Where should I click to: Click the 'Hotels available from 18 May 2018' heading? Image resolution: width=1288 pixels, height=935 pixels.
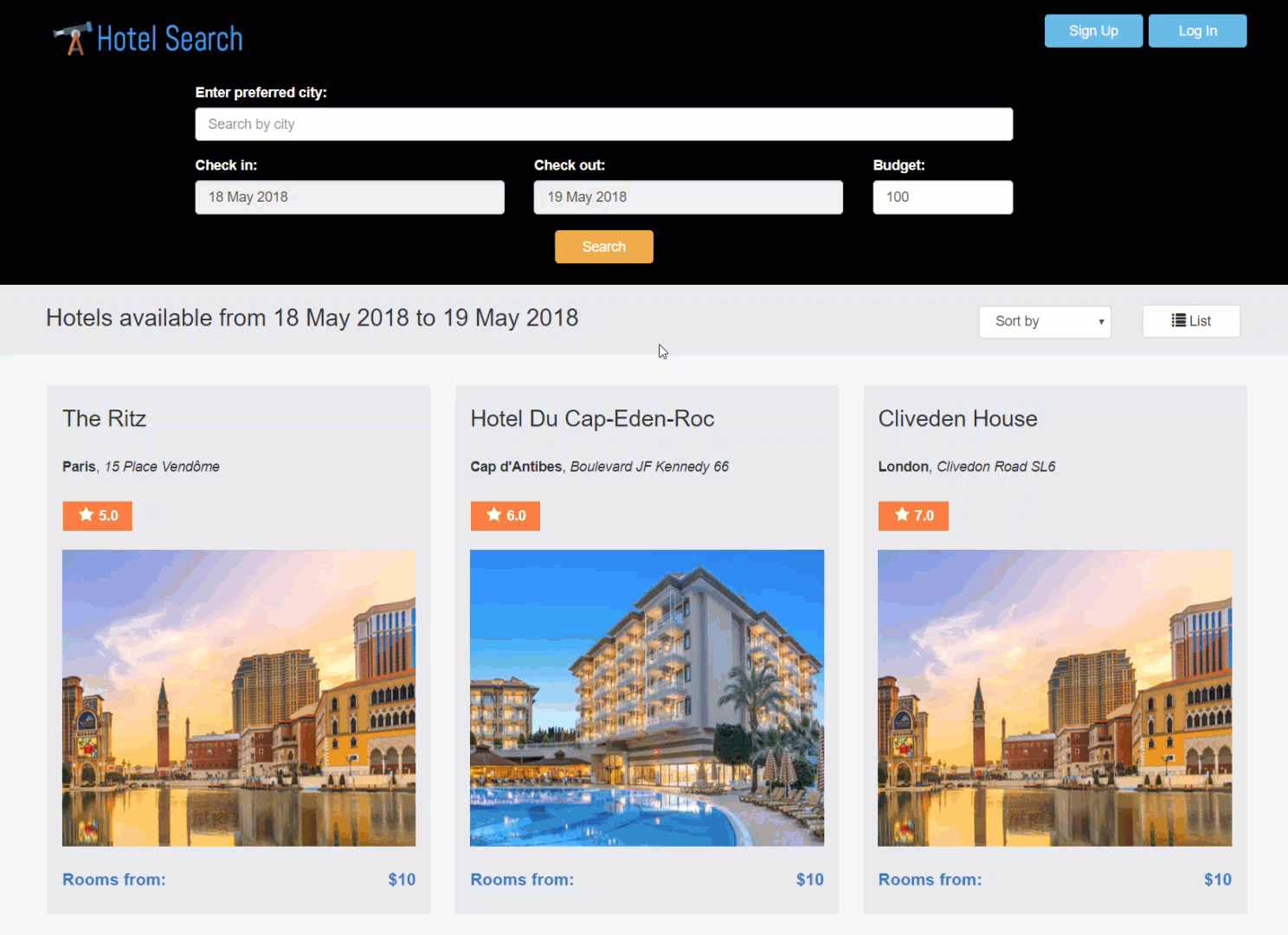pos(312,318)
